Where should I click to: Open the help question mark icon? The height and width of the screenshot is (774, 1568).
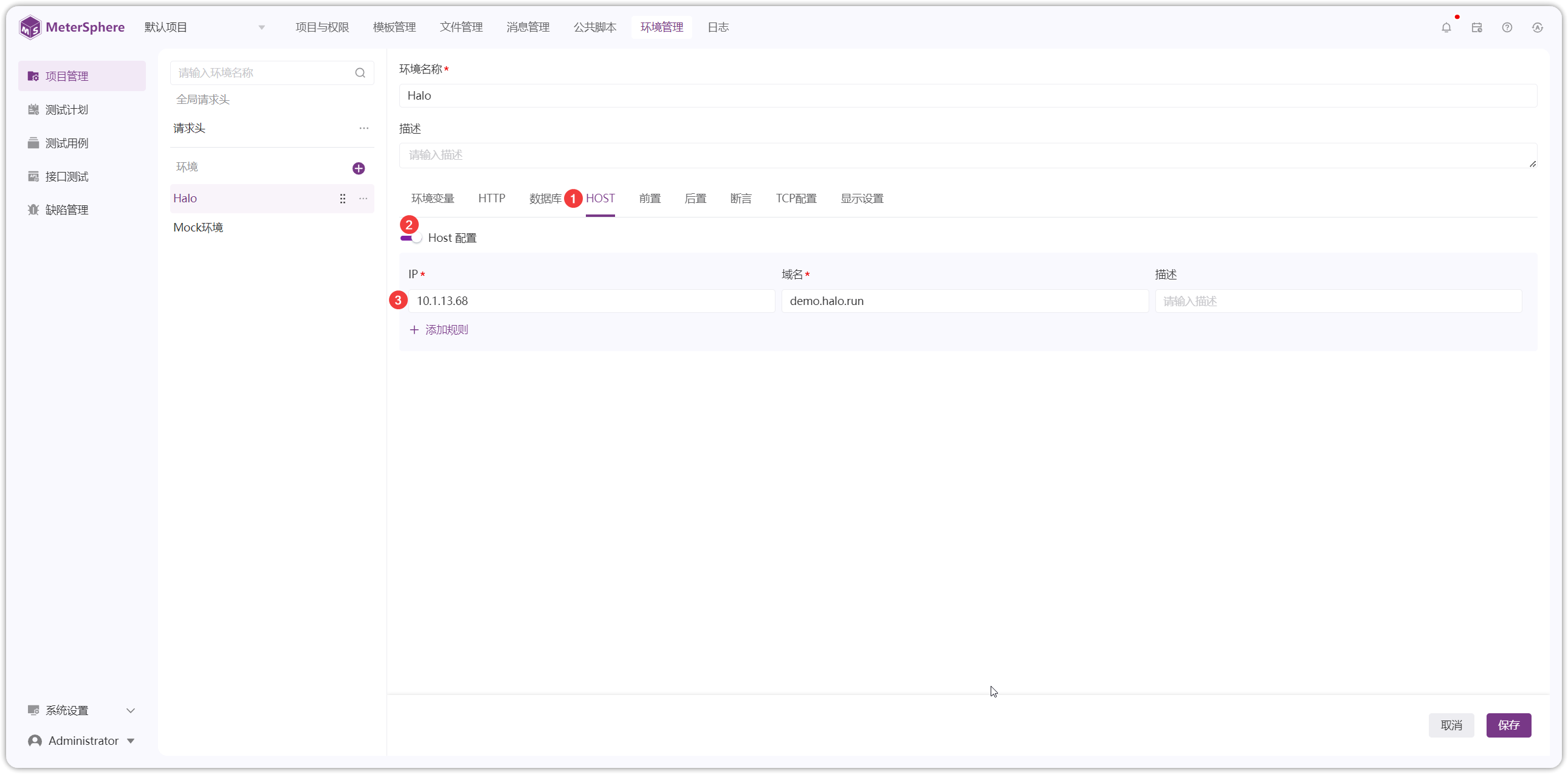(1507, 27)
